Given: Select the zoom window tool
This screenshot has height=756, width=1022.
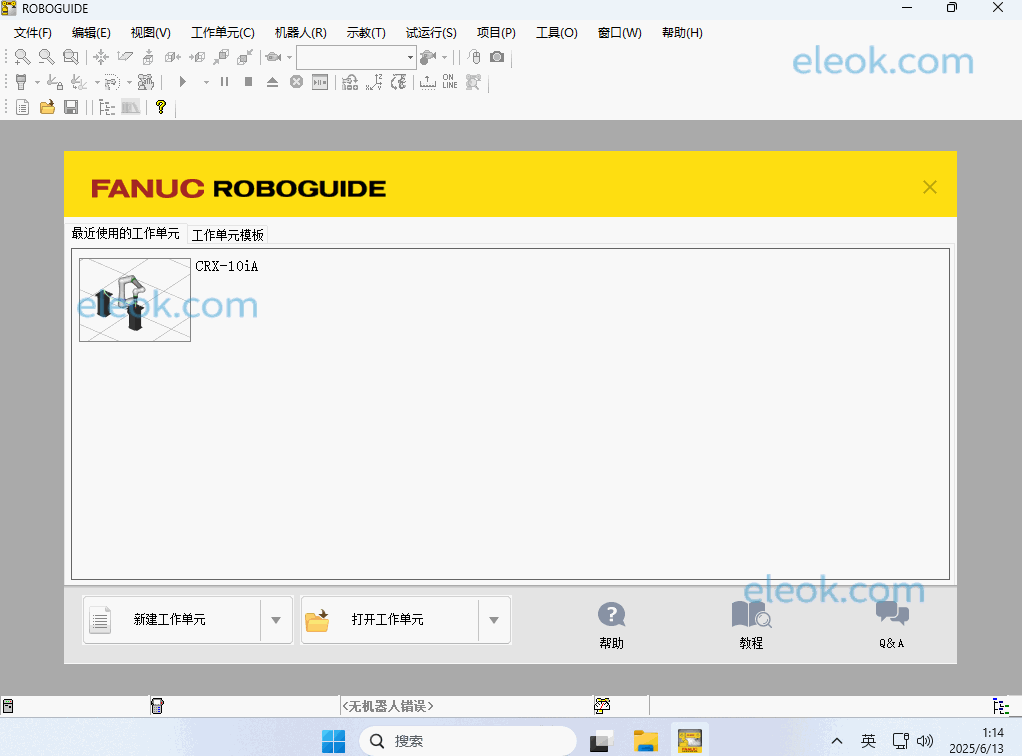Looking at the screenshot, I should click(70, 57).
